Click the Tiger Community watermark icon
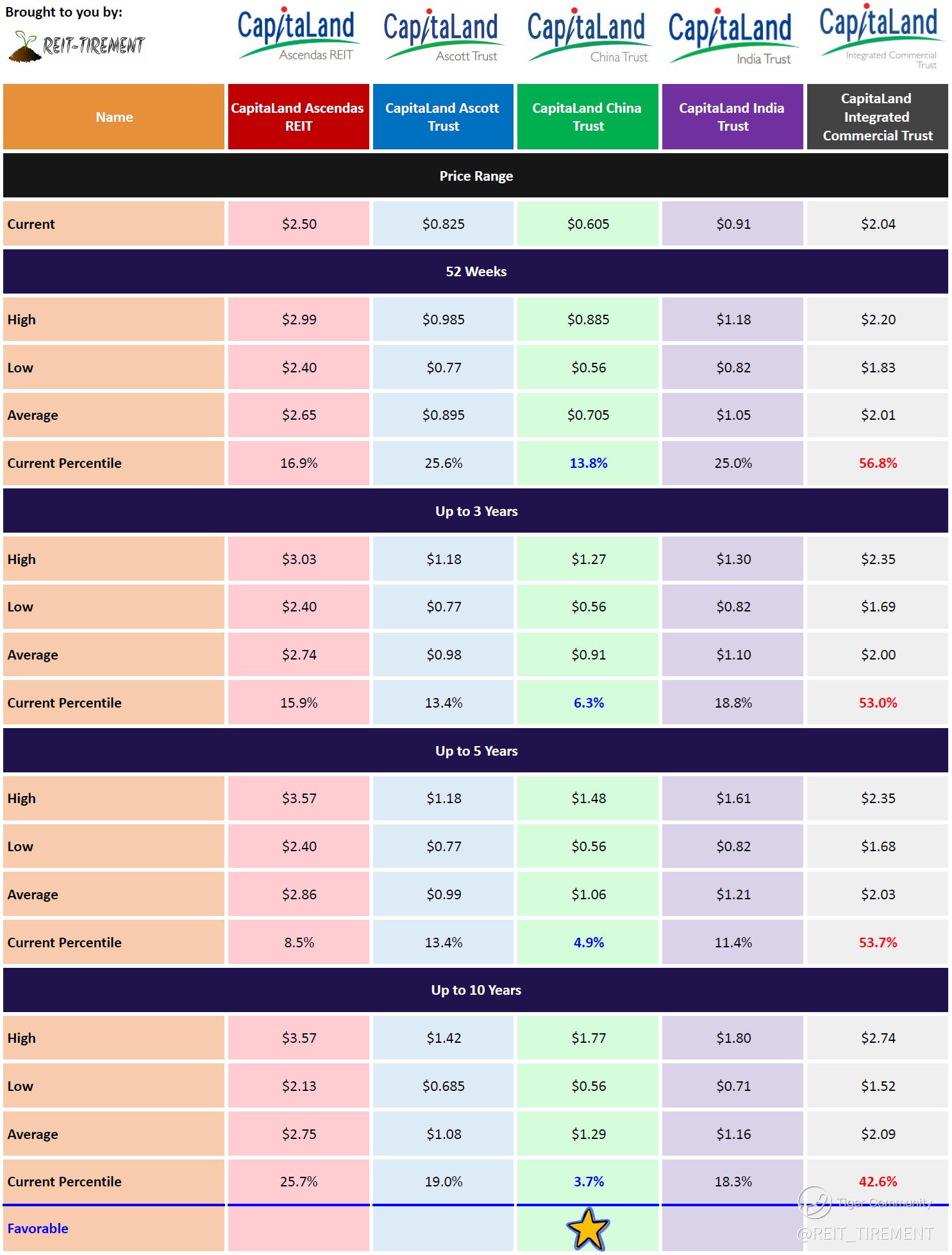 [x=814, y=1202]
